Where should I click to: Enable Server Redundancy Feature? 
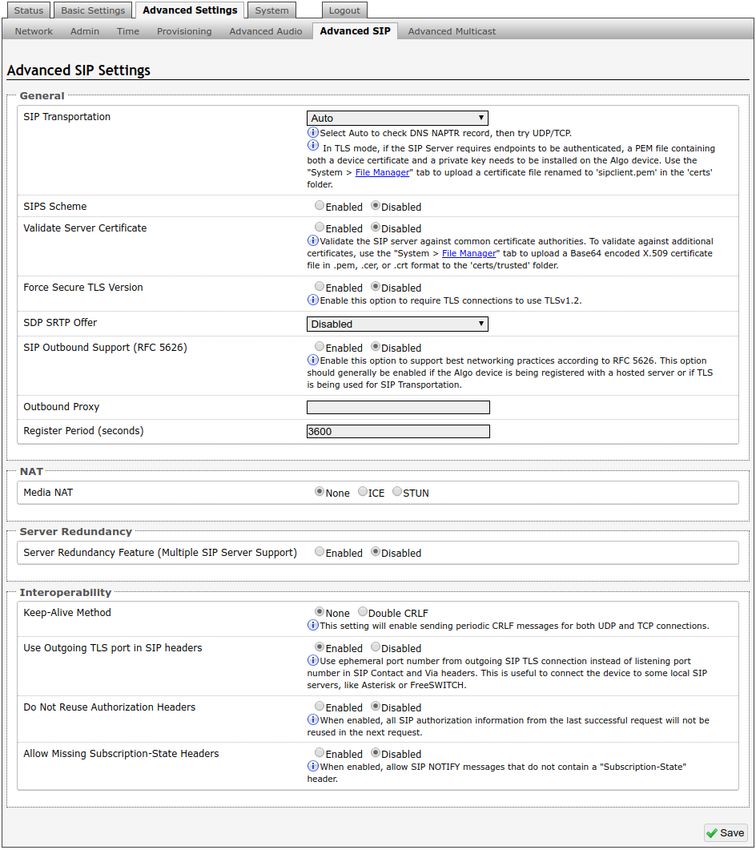tap(319, 552)
